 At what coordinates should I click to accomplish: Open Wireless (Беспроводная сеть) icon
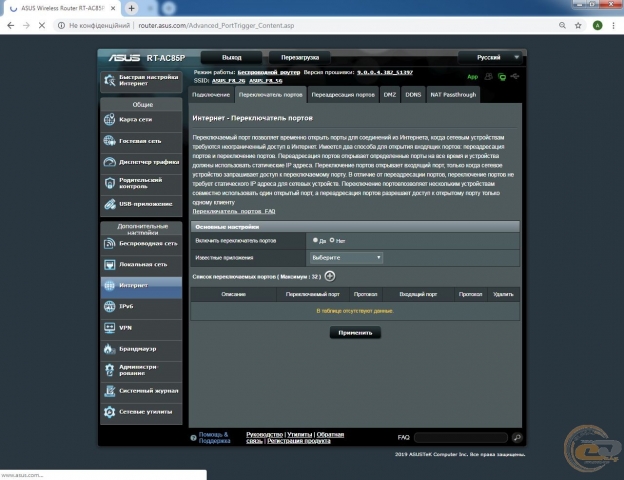click(x=109, y=244)
